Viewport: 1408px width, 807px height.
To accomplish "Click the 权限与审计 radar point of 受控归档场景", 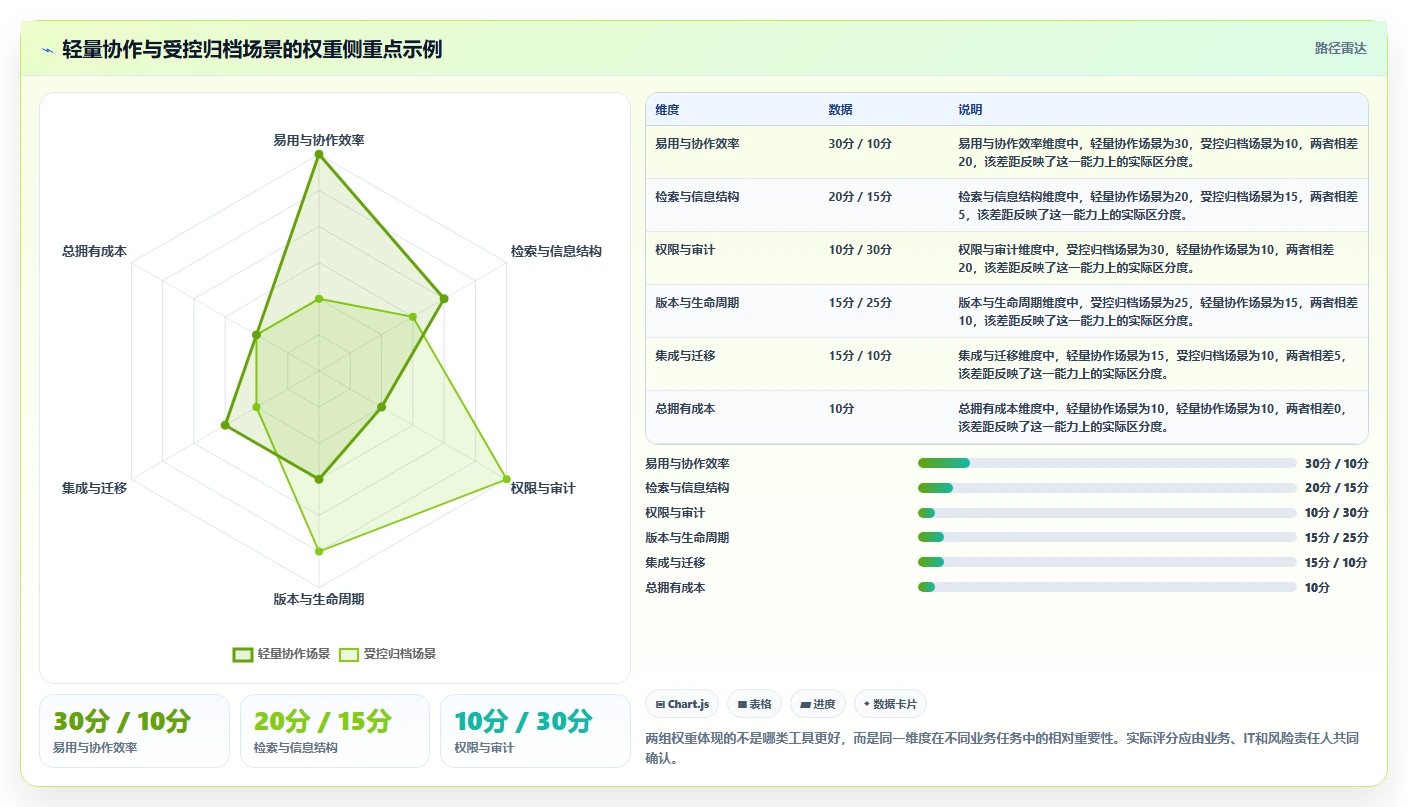I will [x=505, y=479].
